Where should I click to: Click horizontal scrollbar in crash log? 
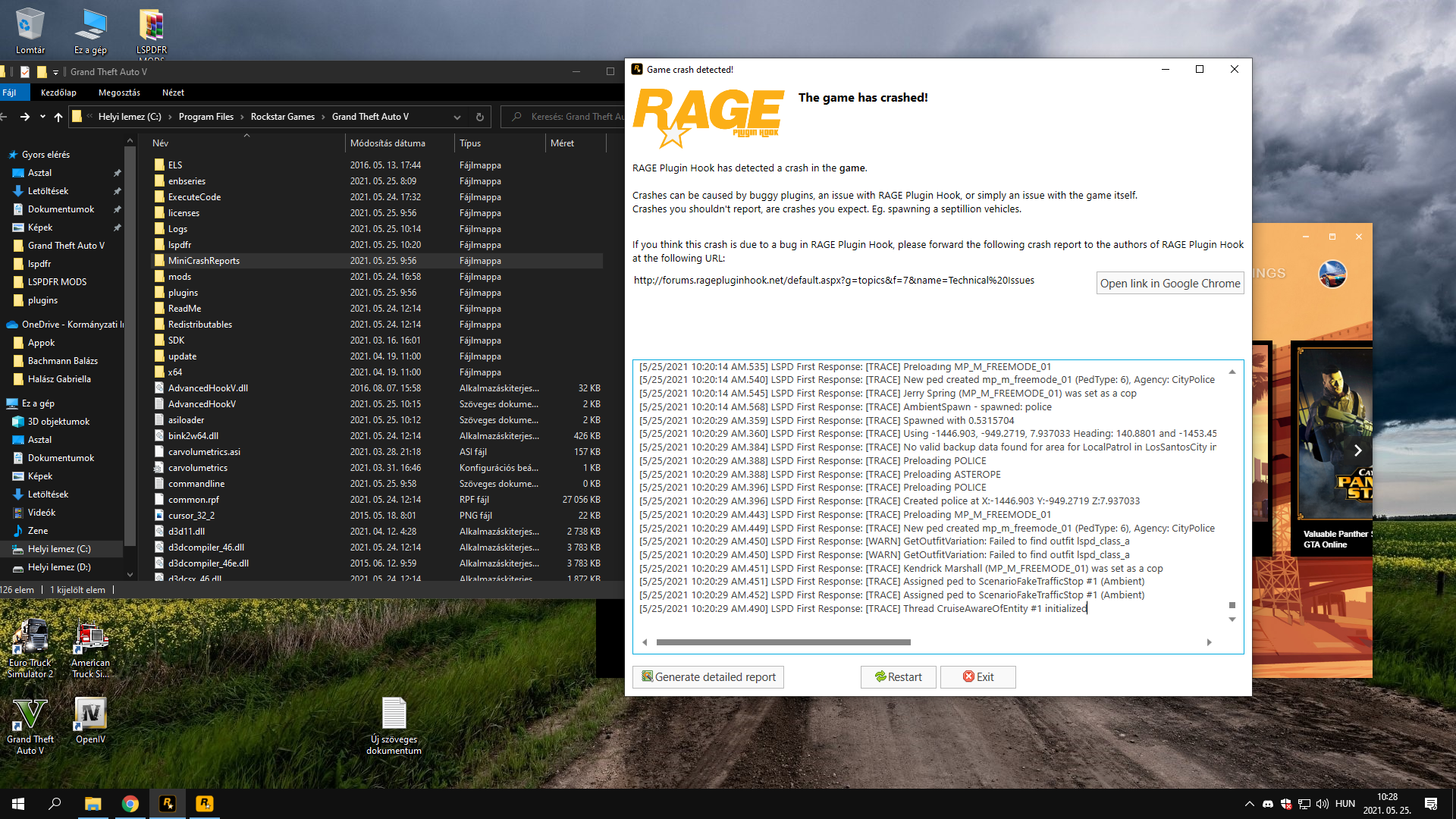point(783,642)
